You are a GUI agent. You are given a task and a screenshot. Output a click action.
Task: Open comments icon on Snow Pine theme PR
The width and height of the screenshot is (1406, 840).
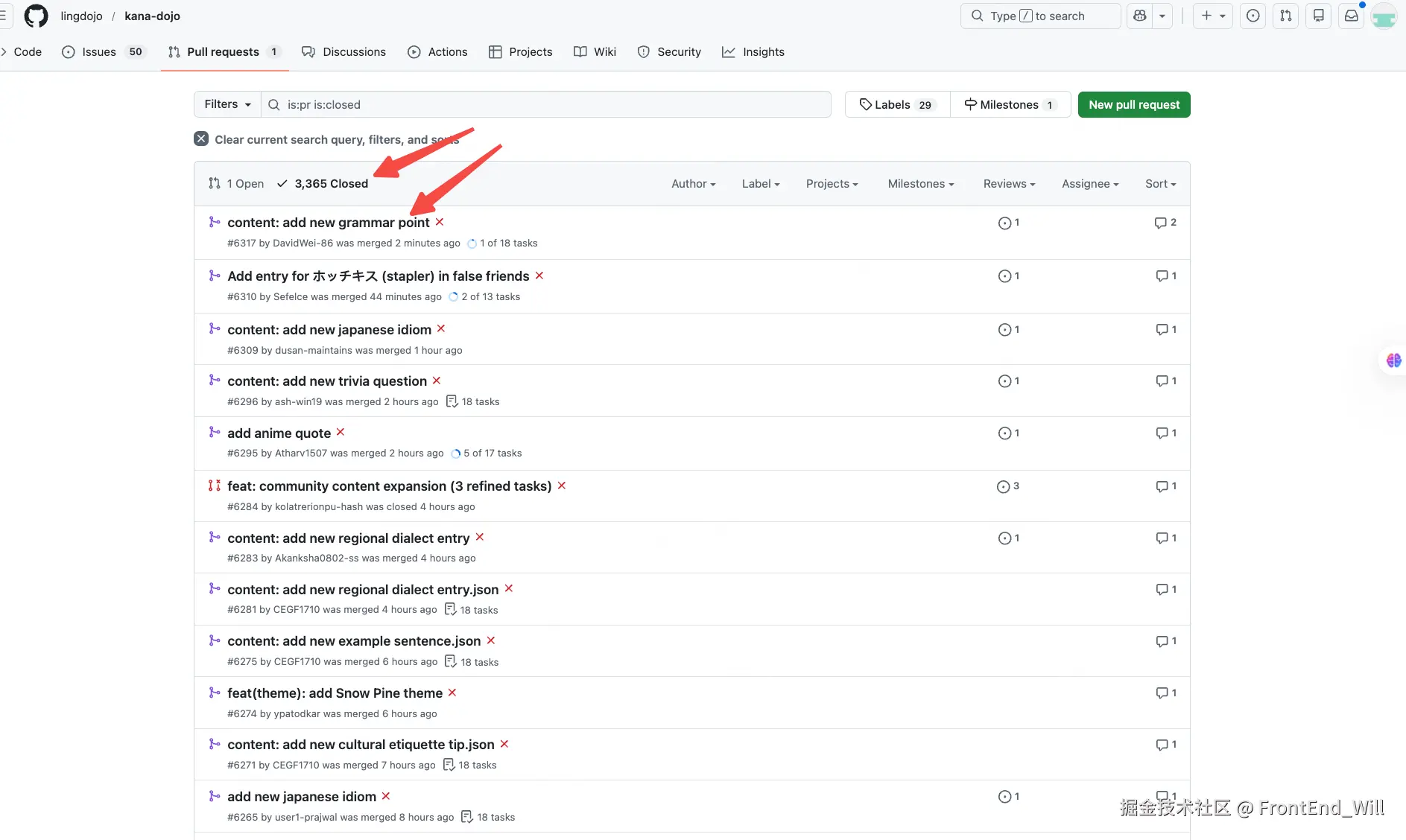[1166, 693]
